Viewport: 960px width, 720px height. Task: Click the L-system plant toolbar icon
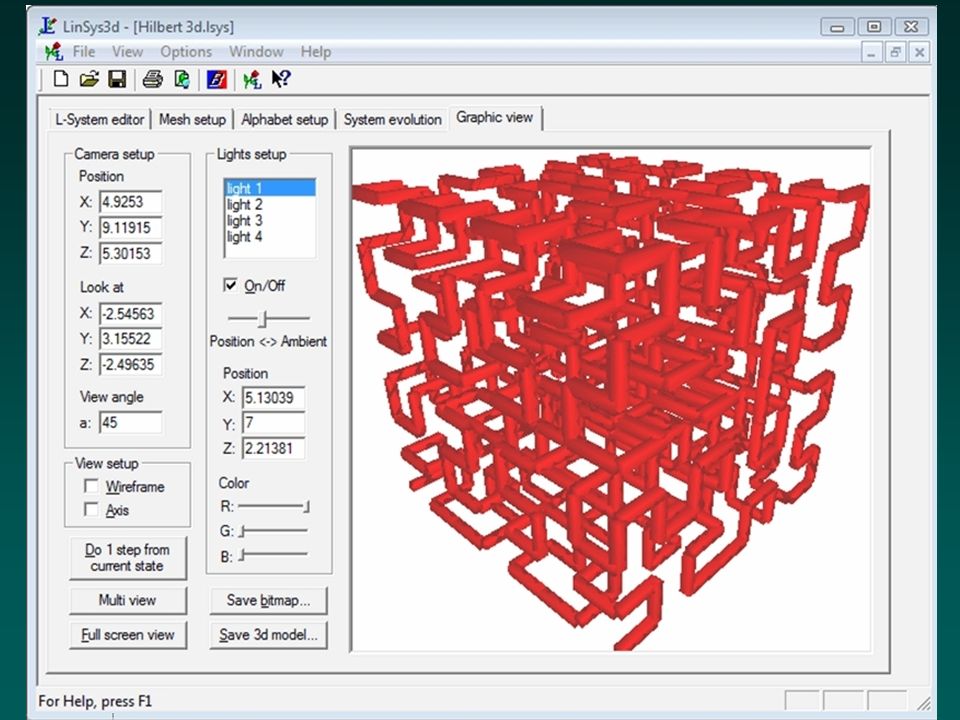(x=252, y=79)
